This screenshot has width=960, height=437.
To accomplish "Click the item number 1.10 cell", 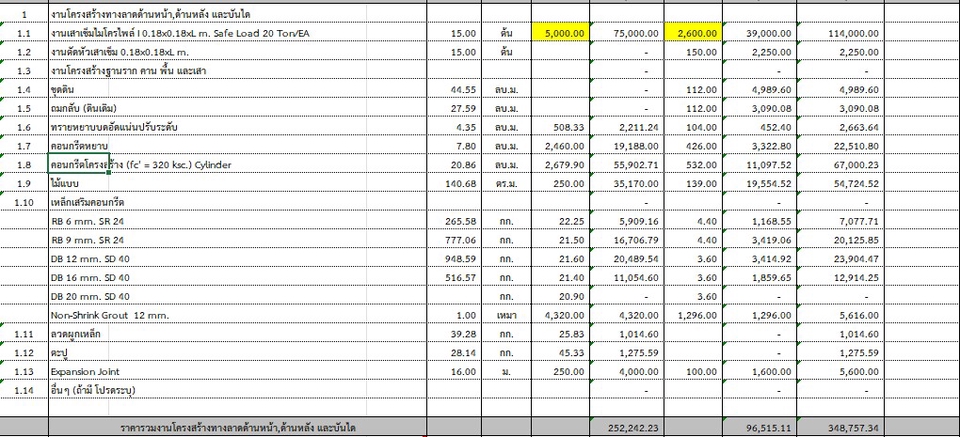I will pyautogui.click(x=23, y=202).
